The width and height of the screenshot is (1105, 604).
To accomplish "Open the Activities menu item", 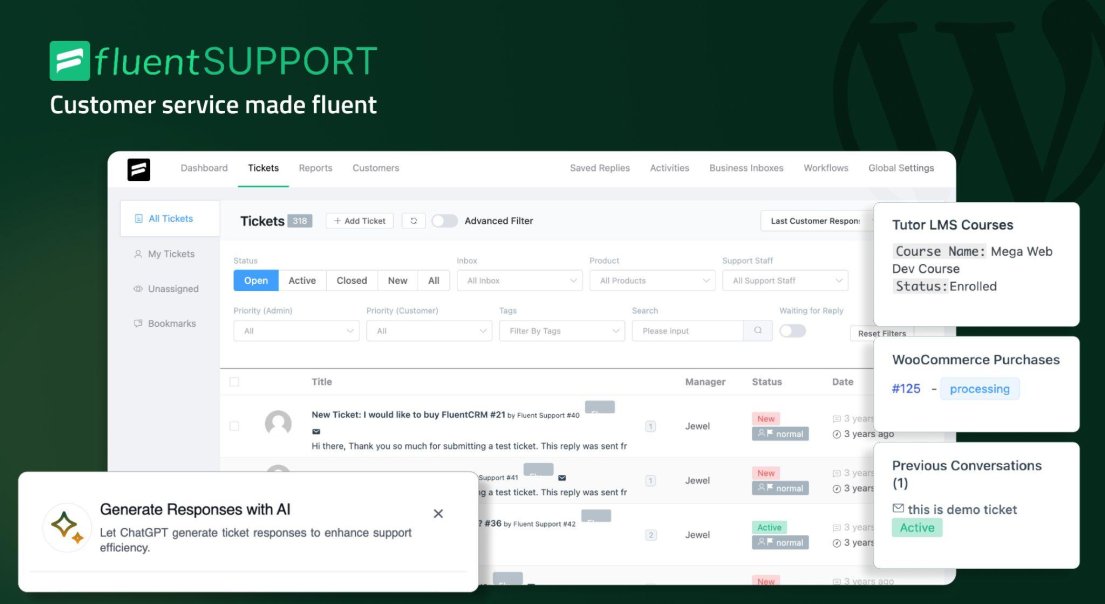I will pos(669,168).
